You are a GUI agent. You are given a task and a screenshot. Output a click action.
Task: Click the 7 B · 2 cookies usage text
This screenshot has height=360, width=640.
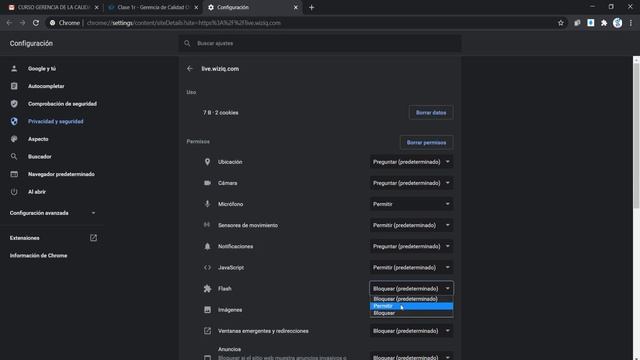pos(221,113)
